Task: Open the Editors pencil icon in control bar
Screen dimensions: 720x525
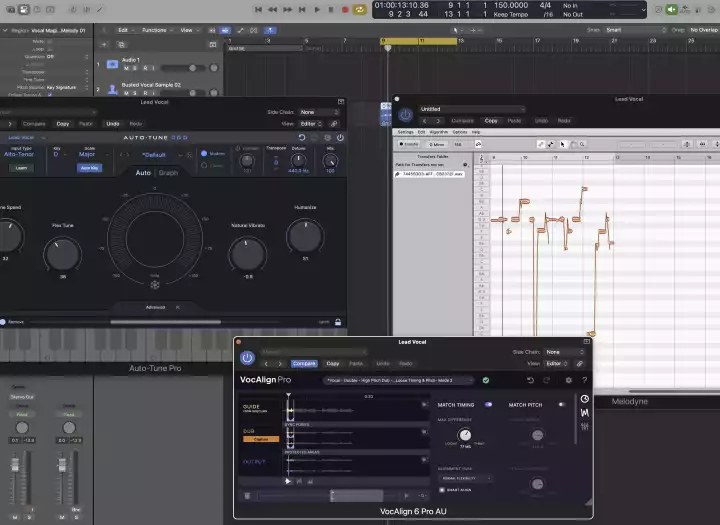Action: [x=100, y=9]
